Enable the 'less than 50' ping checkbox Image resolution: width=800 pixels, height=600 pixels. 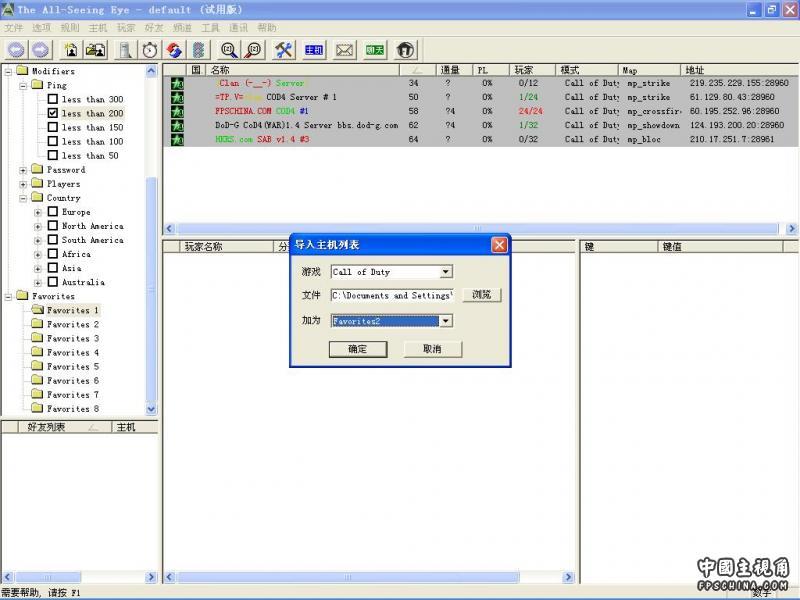(53, 155)
